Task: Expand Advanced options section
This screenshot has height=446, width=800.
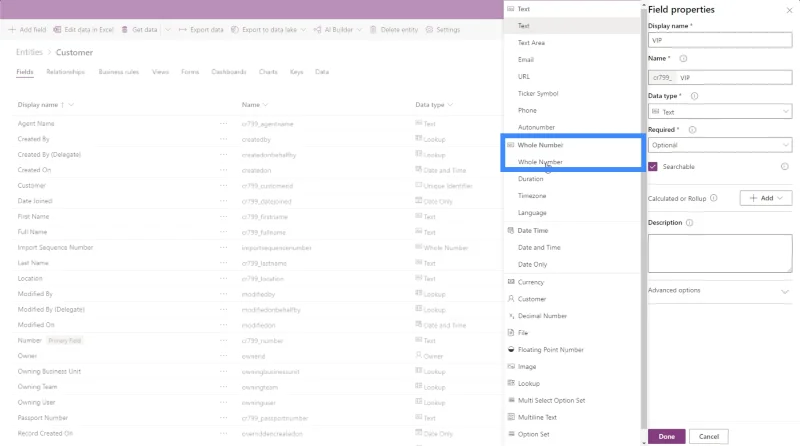Action: coord(719,291)
